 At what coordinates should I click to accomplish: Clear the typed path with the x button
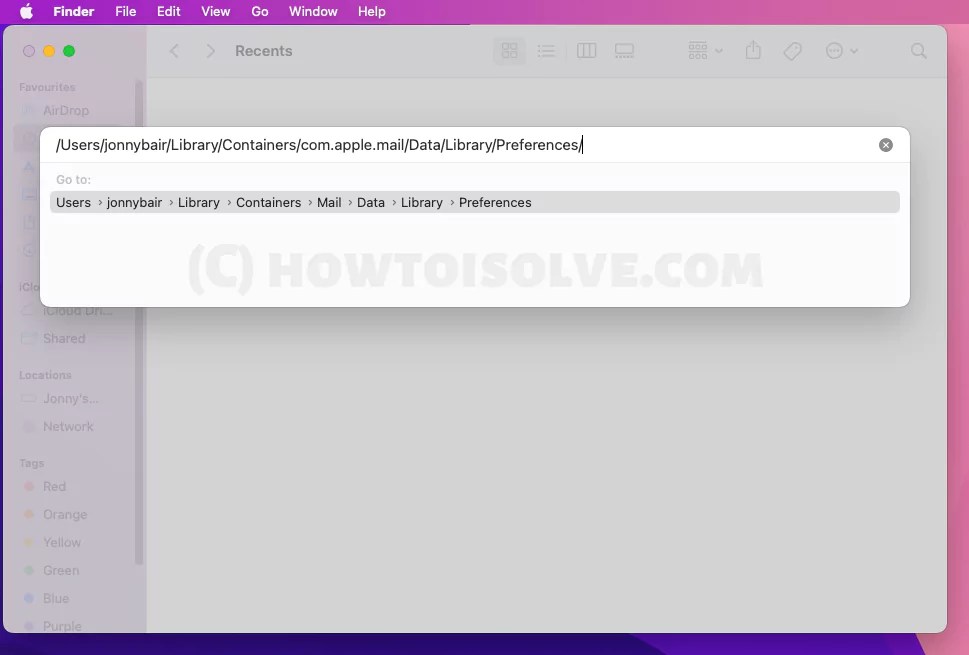click(885, 144)
